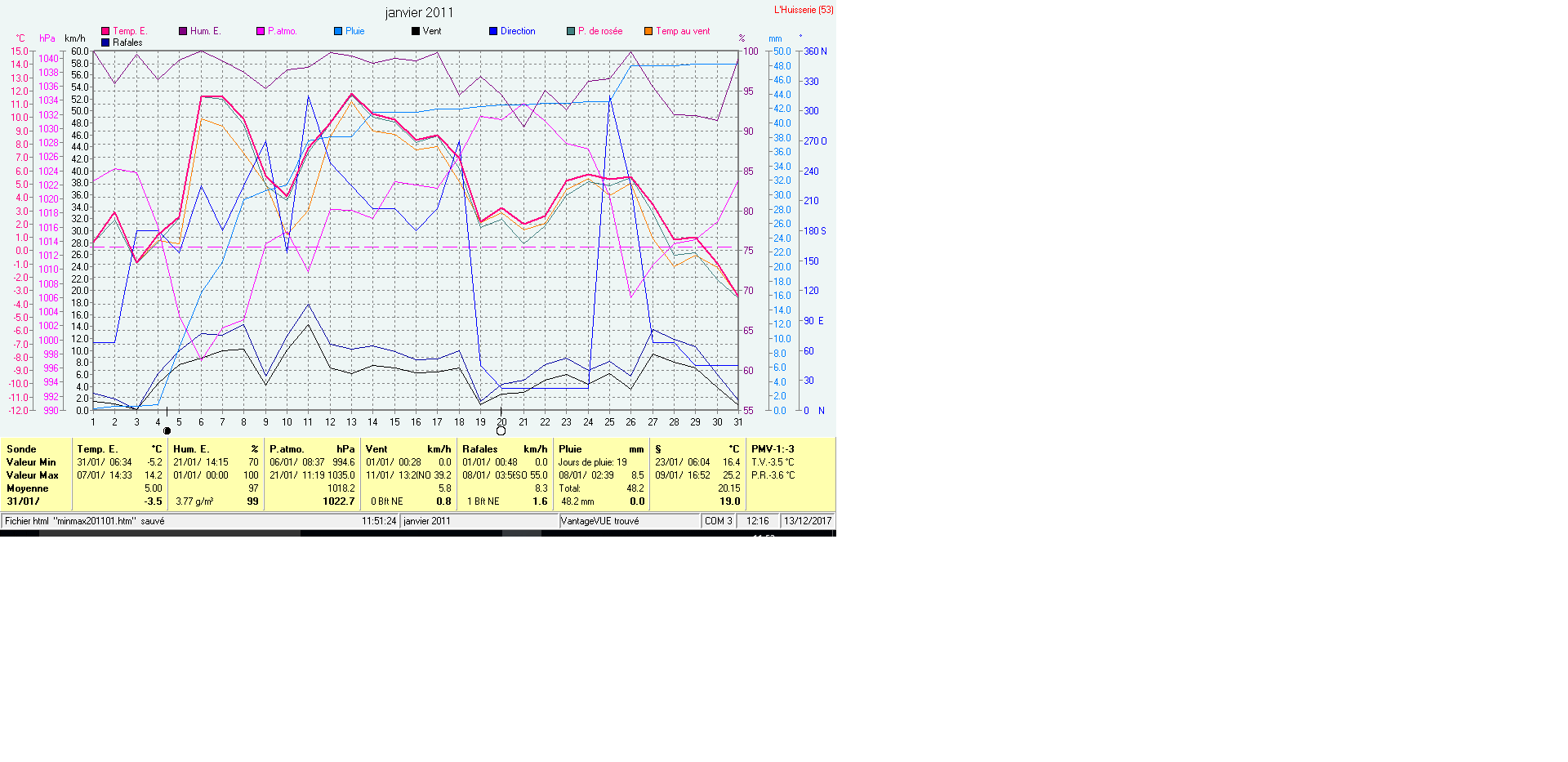Screen dimensions: 1568x762
Task: Click the current pressure value 1022.7
Action: pyautogui.click(x=339, y=501)
